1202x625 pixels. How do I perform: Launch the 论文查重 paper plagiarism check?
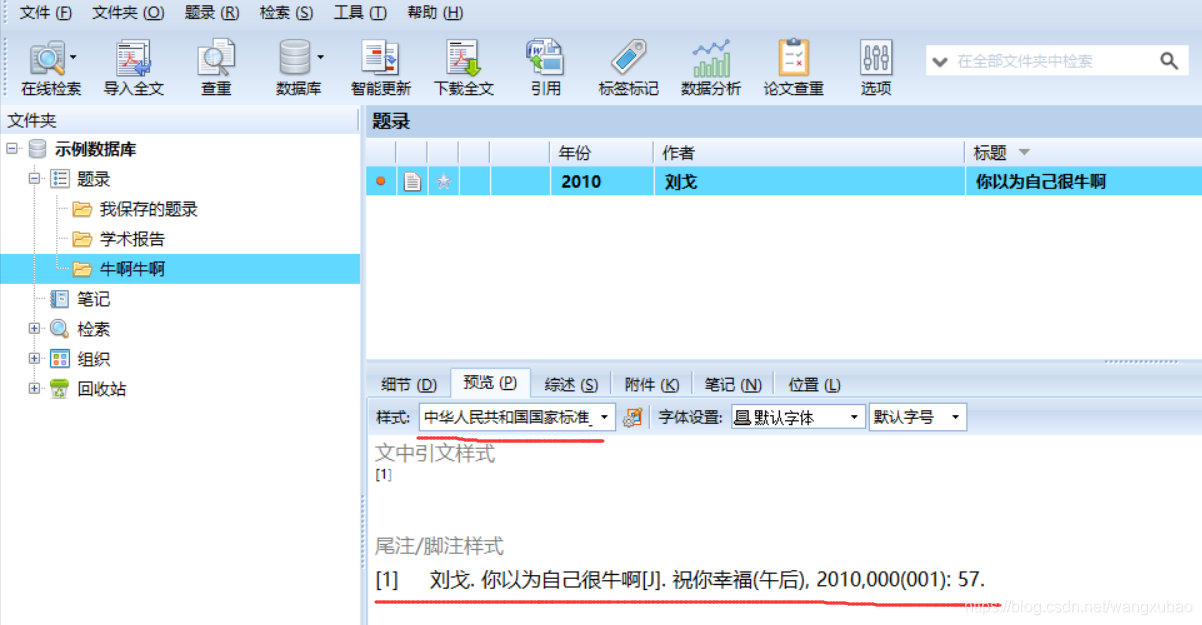coord(793,68)
